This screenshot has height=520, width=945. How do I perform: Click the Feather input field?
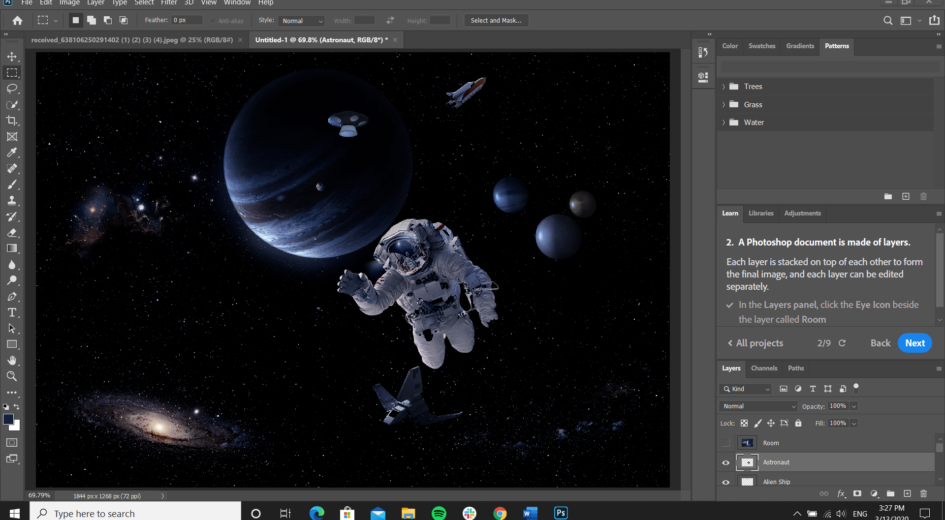[x=186, y=20]
